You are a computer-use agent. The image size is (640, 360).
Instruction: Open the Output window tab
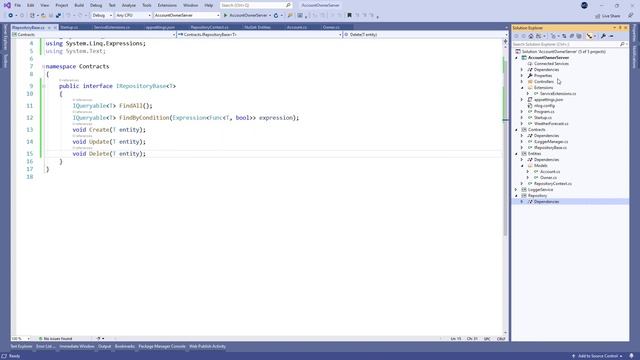104,347
